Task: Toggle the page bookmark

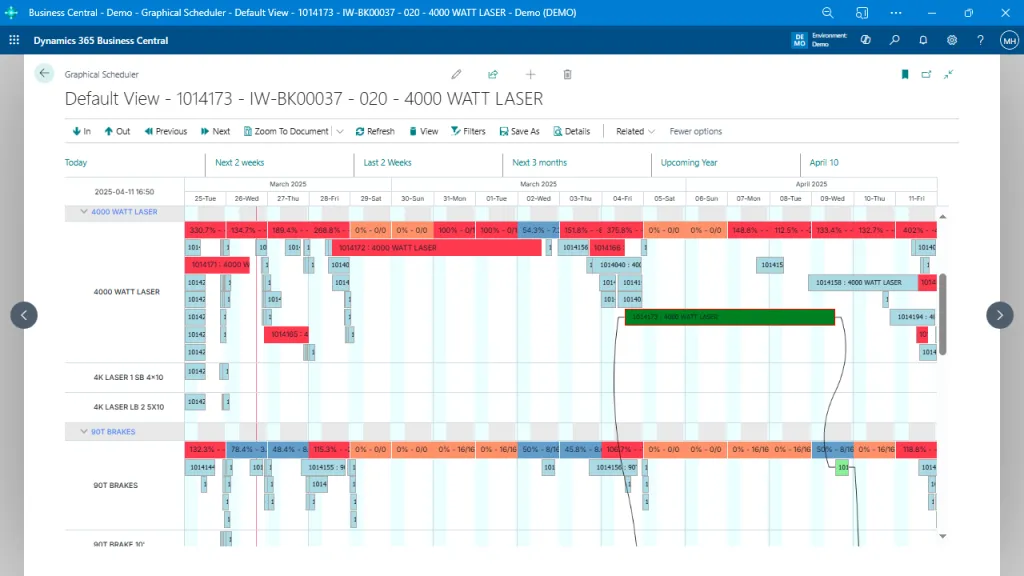Action: click(x=905, y=74)
